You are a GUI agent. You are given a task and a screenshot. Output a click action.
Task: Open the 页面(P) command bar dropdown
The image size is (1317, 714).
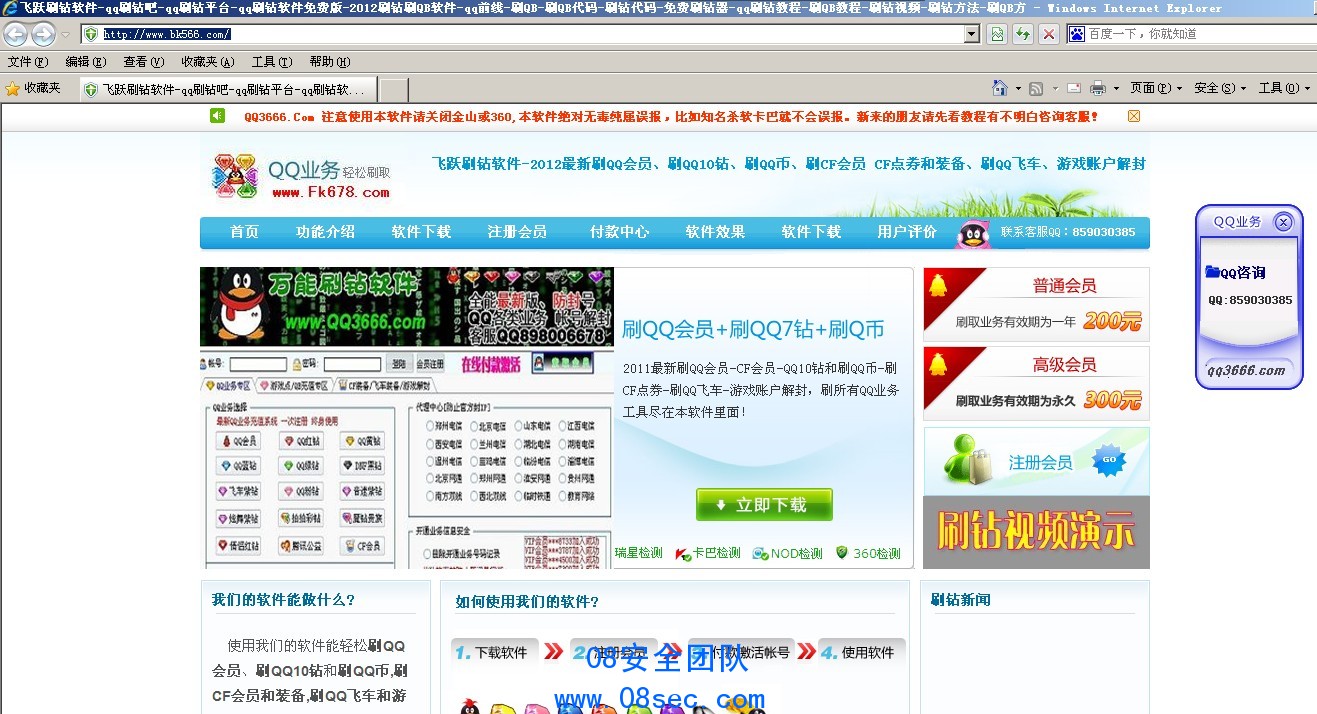pos(1156,88)
